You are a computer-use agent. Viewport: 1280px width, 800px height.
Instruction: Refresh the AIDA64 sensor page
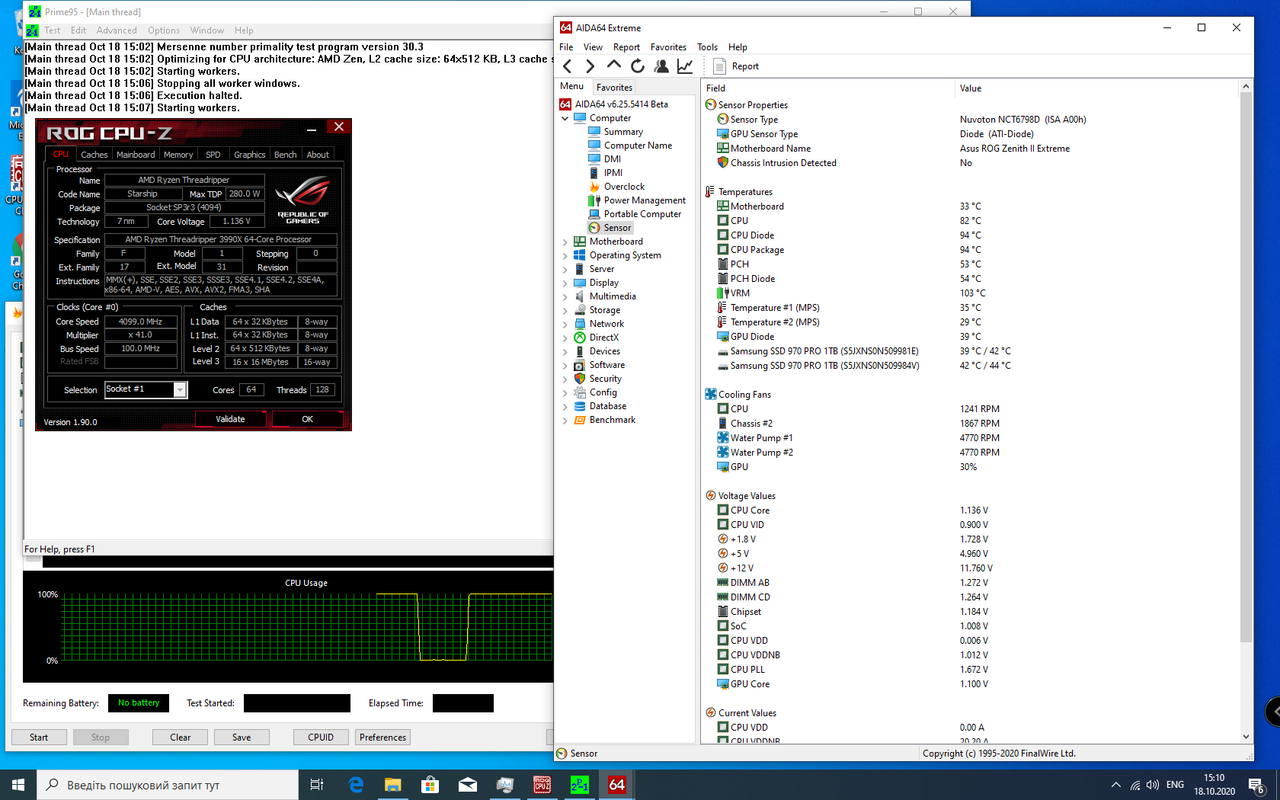point(637,66)
